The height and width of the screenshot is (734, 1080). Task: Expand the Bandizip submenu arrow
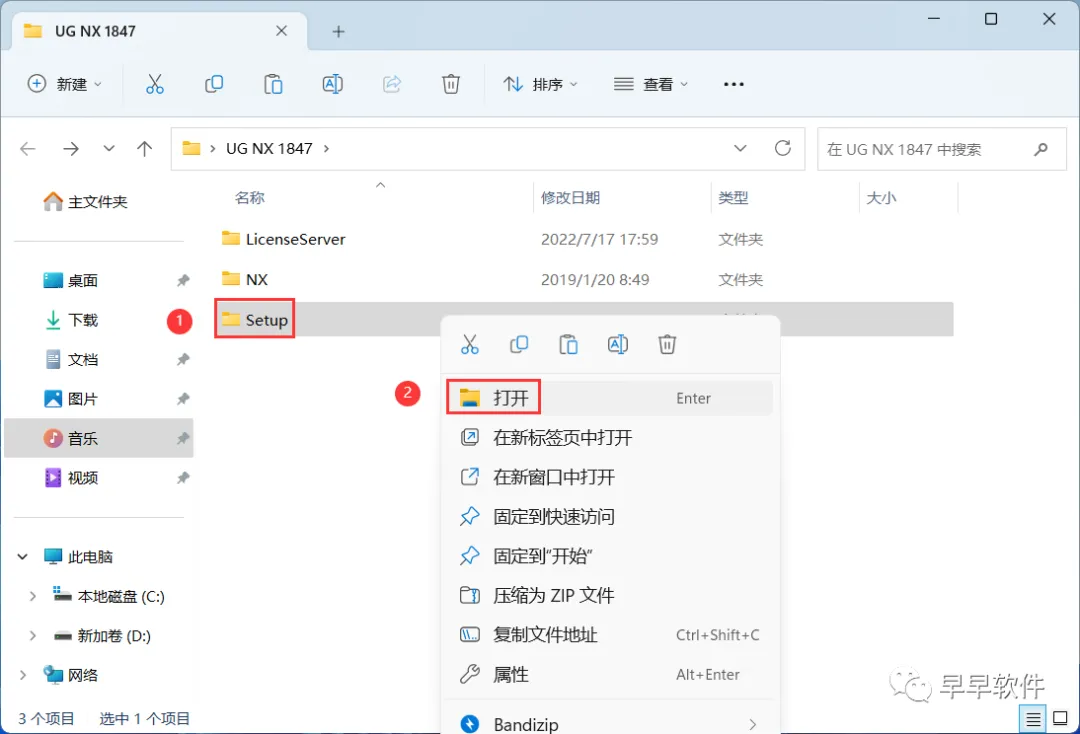[x=752, y=724]
